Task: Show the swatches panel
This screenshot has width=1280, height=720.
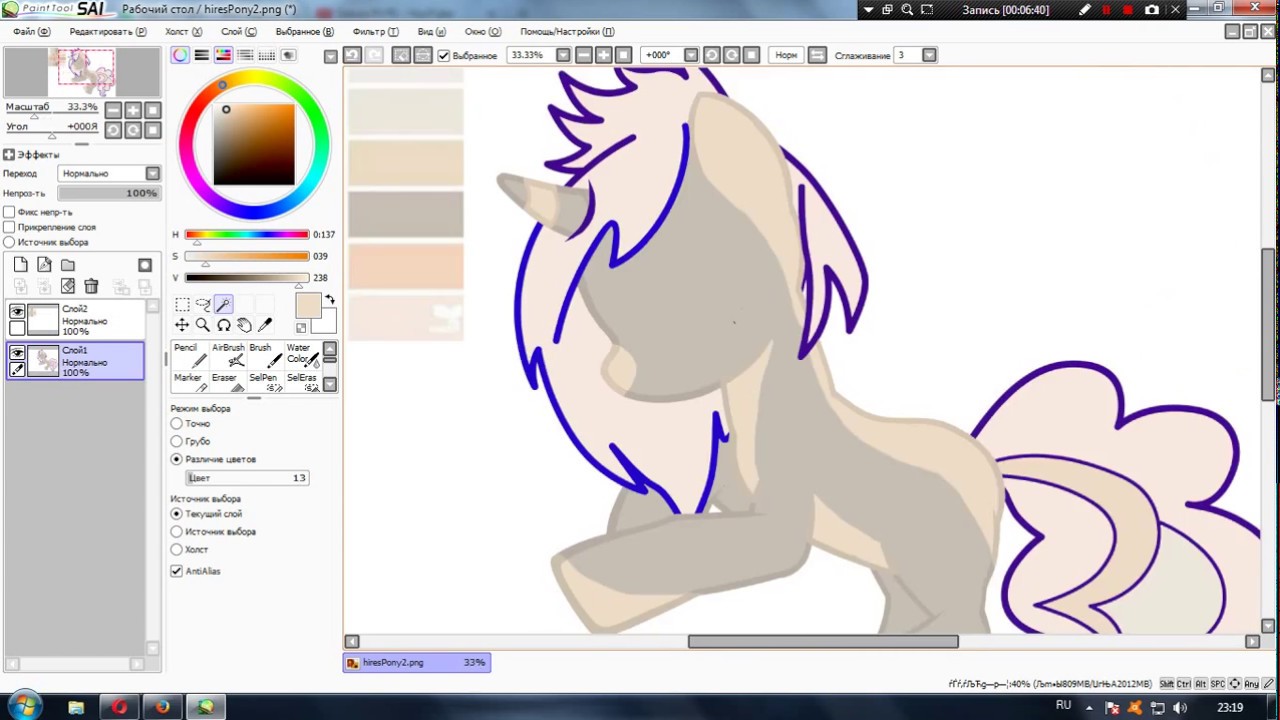Action: tap(267, 55)
